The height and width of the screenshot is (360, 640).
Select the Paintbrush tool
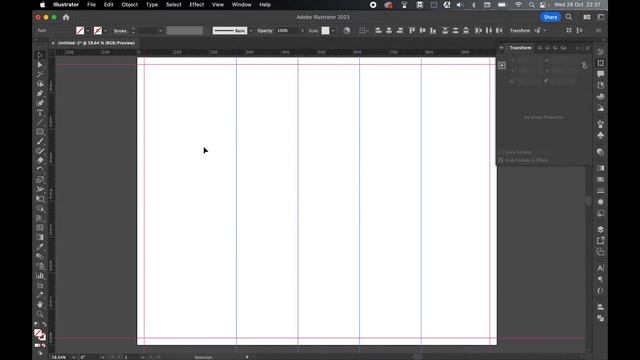tap(40, 141)
